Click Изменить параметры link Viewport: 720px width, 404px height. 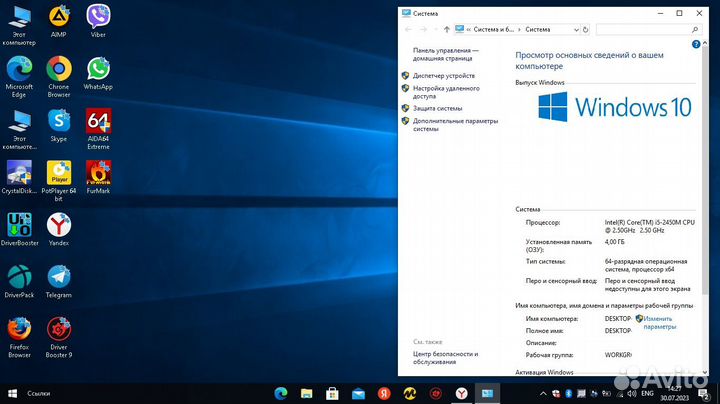point(658,322)
